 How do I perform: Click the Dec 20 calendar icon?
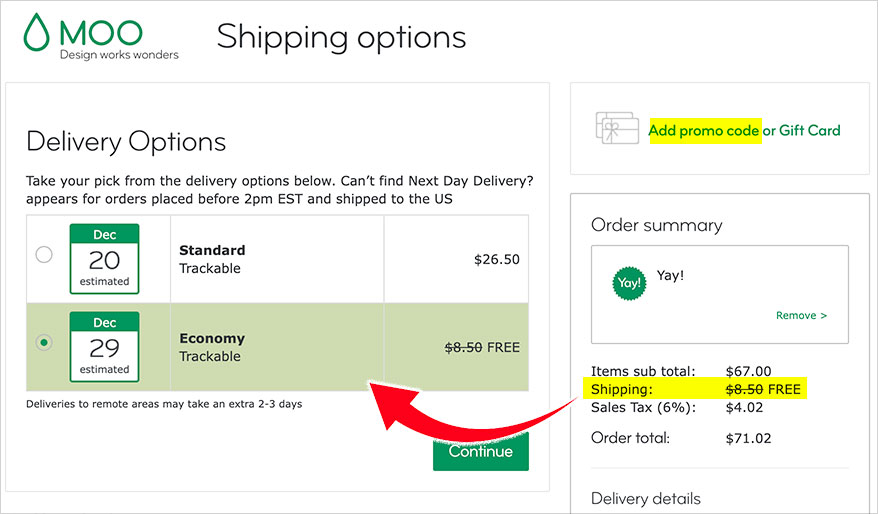(104, 259)
